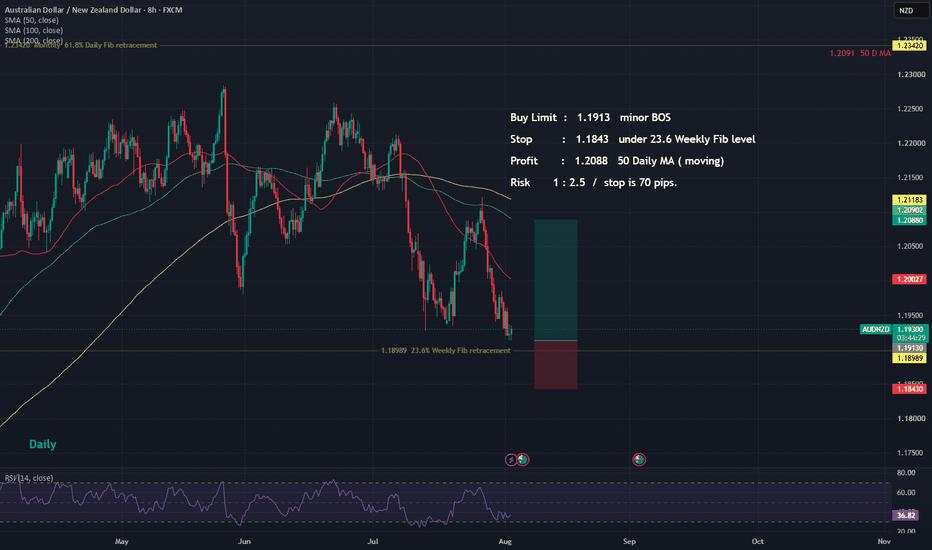Viewport: 932px width, 550px height.
Task: Click the 36.82 RSI value label
Action: pyautogui.click(x=906, y=516)
